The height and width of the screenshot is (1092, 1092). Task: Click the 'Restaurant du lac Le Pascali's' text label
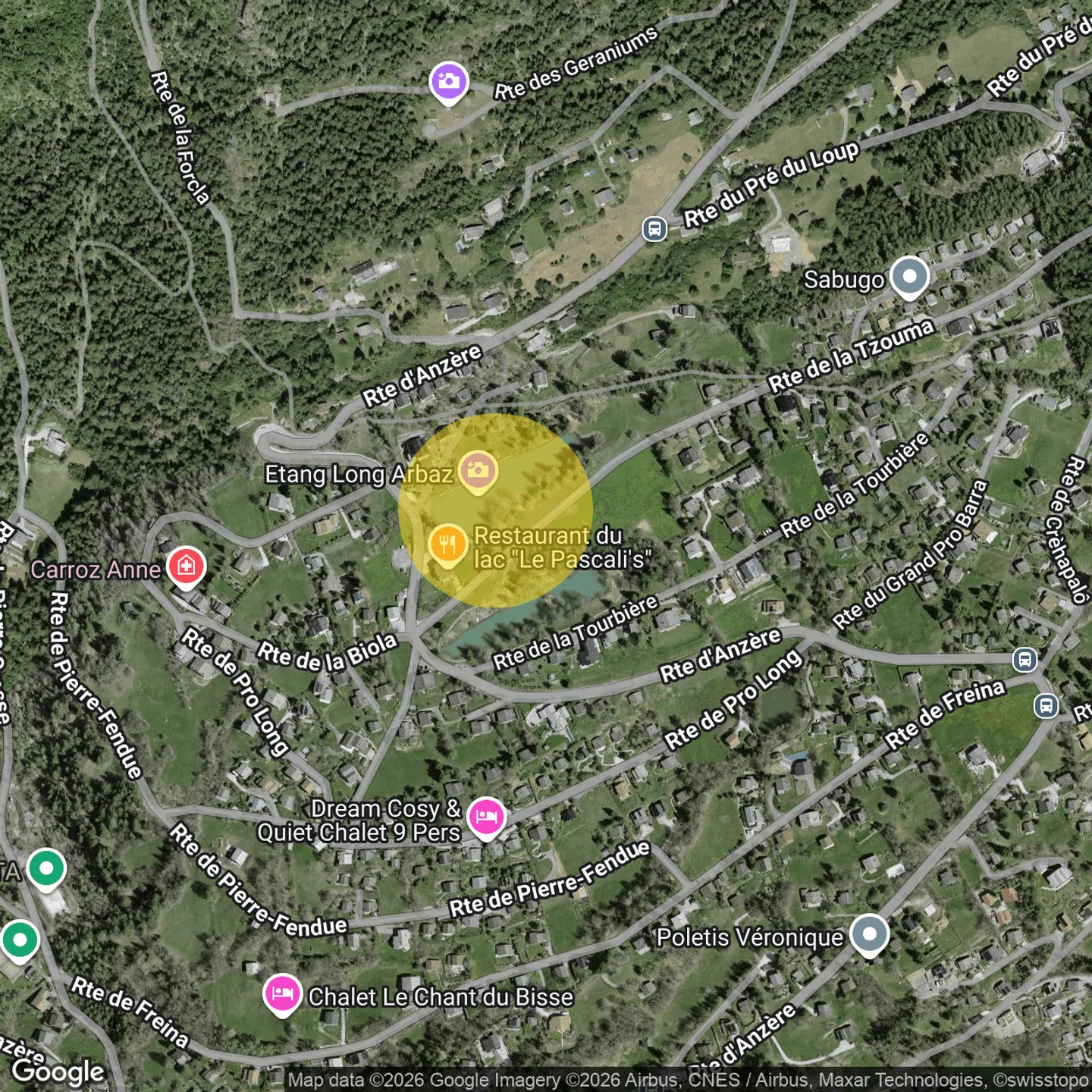coord(560,548)
